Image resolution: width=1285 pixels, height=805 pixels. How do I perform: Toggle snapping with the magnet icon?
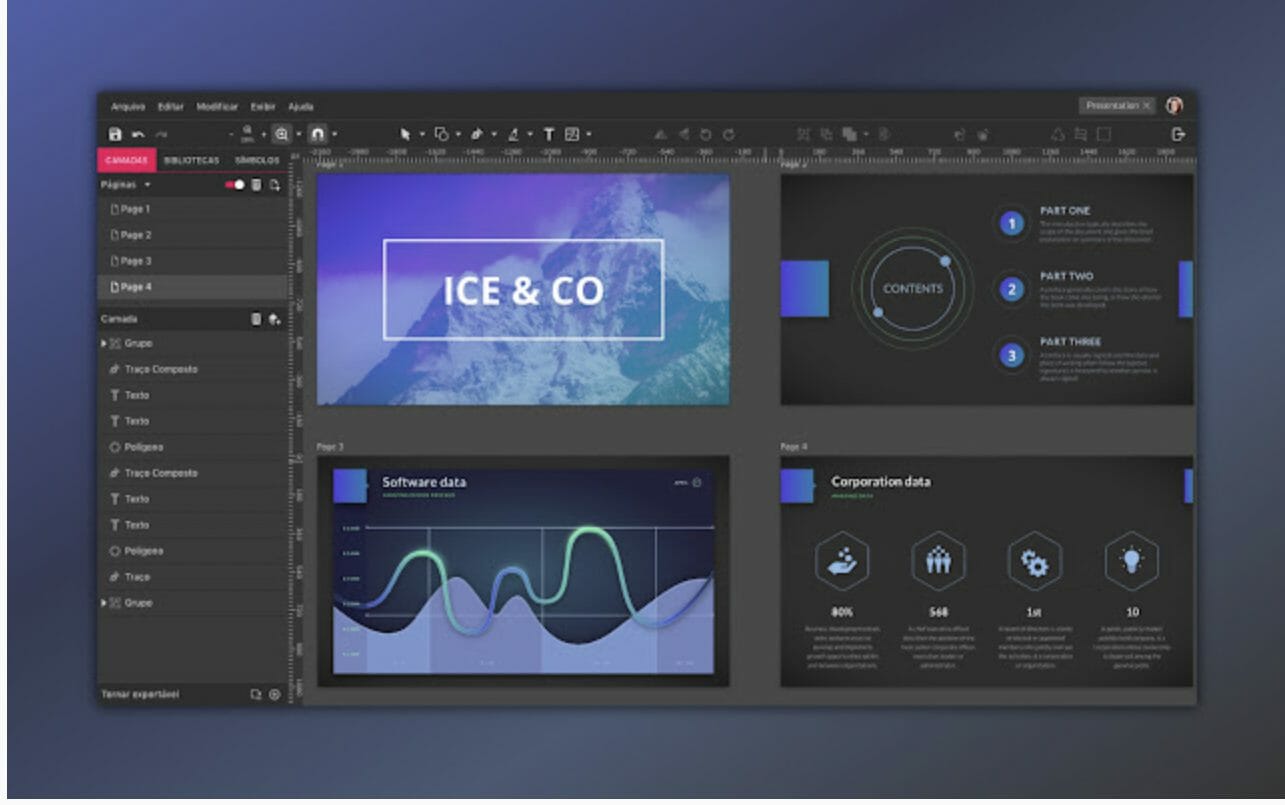317,131
